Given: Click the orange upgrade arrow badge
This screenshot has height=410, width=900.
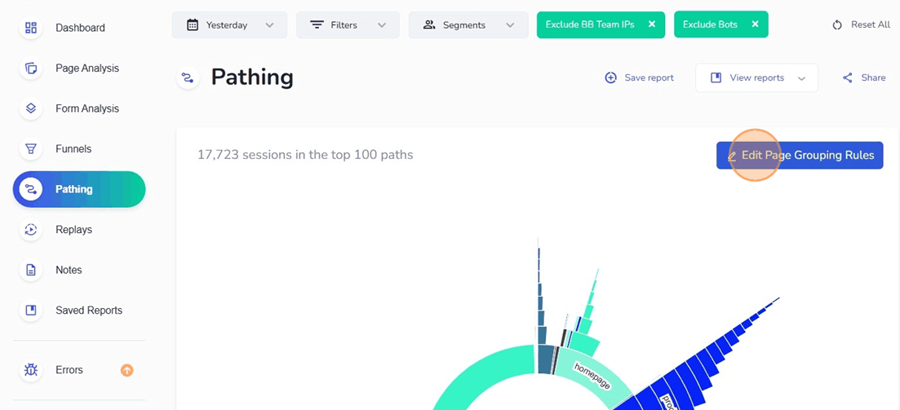Looking at the screenshot, I should [127, 370].
